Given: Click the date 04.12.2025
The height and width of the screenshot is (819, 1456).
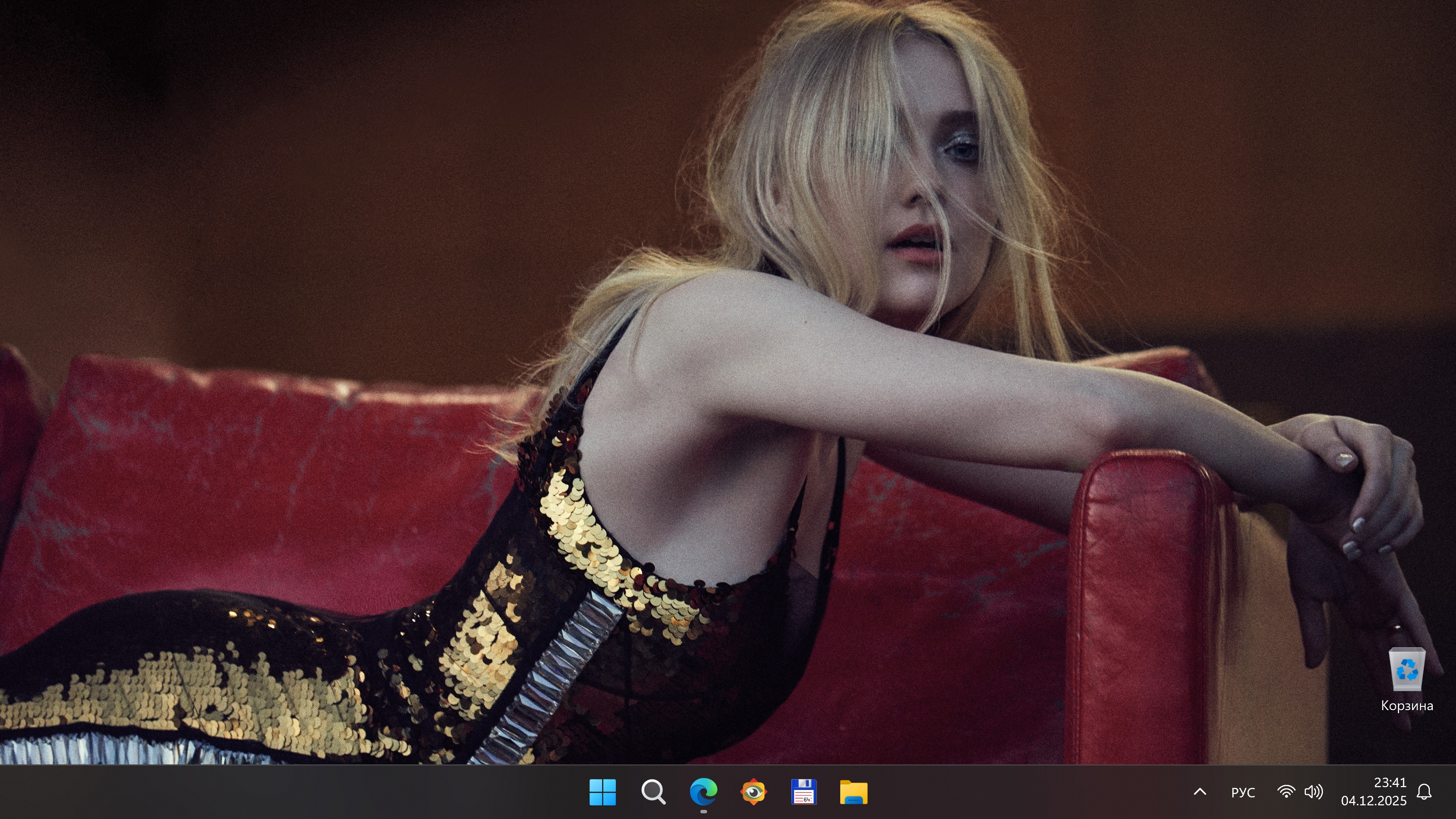Looking at the screenshot, I should [x=1373, y=801].
